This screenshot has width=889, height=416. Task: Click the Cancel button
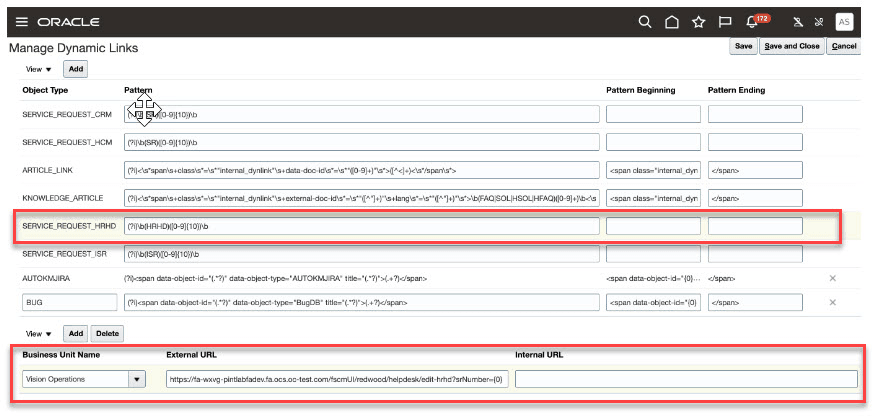[843, 46]
